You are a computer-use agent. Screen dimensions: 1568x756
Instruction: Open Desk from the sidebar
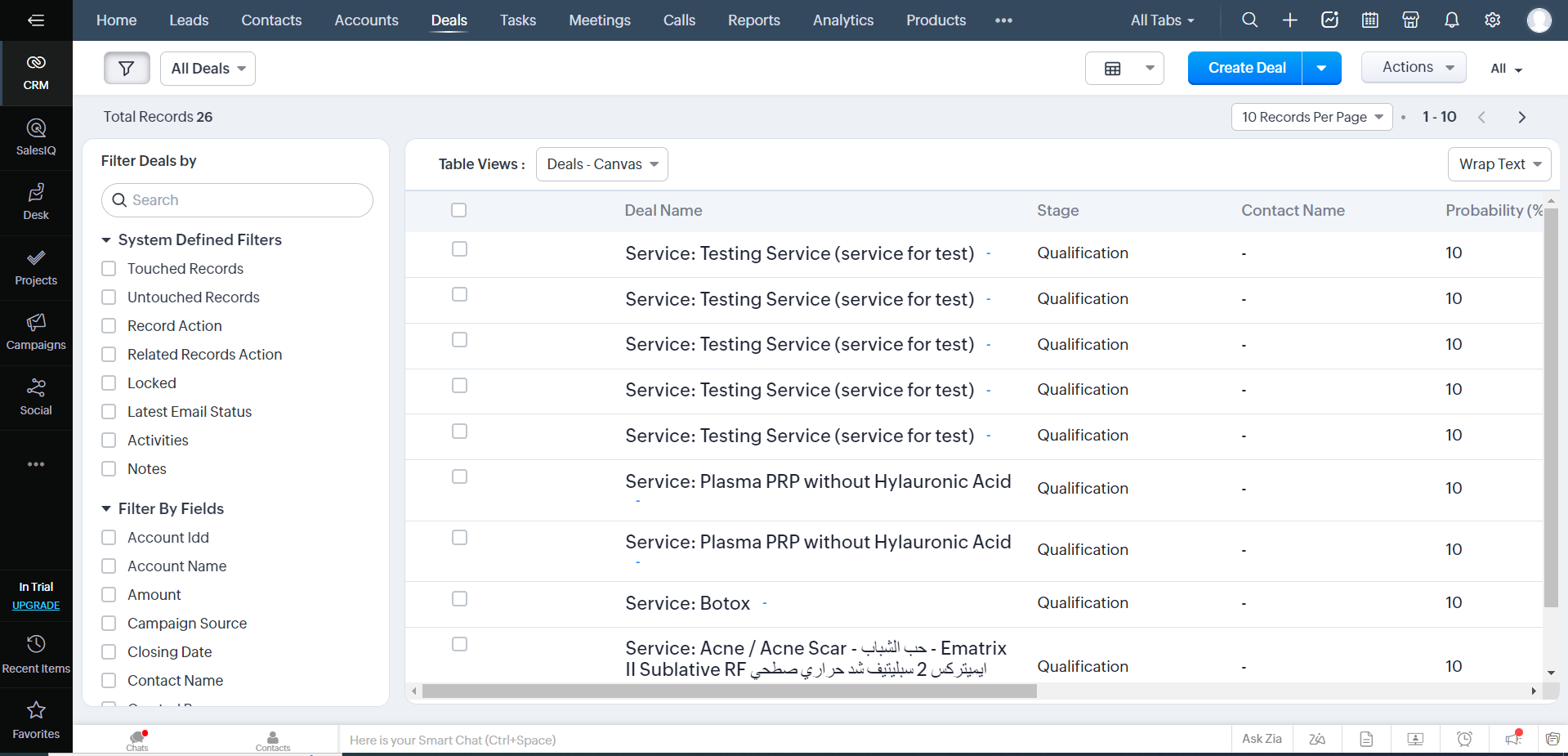tap(36, 202)
